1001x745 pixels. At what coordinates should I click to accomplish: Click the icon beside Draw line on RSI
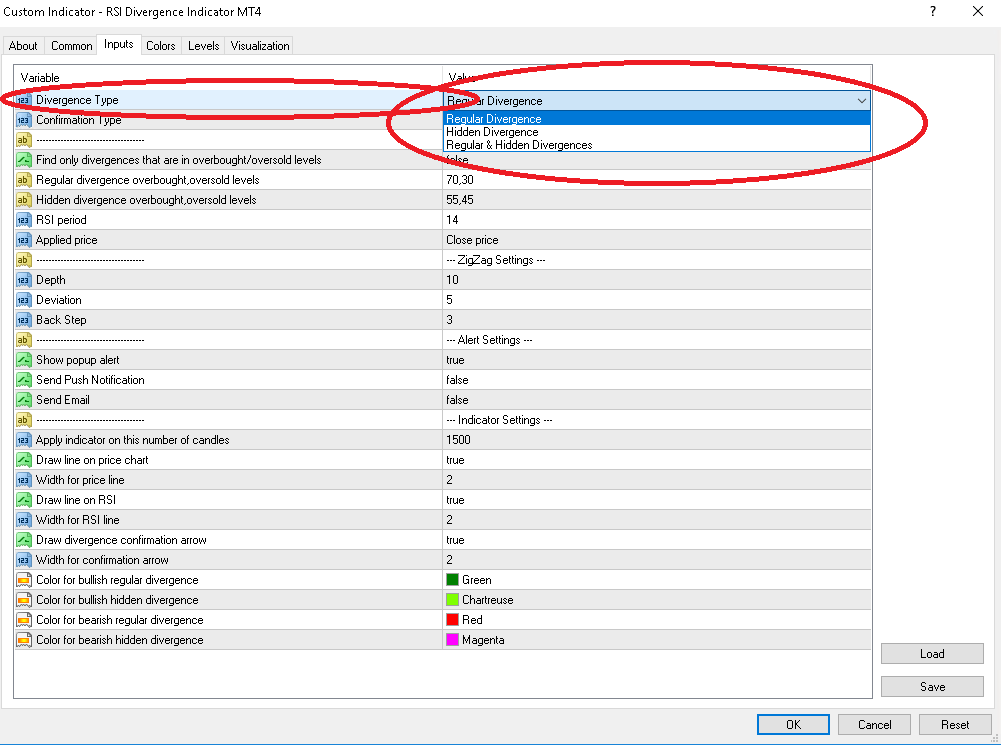coord(24,500)
